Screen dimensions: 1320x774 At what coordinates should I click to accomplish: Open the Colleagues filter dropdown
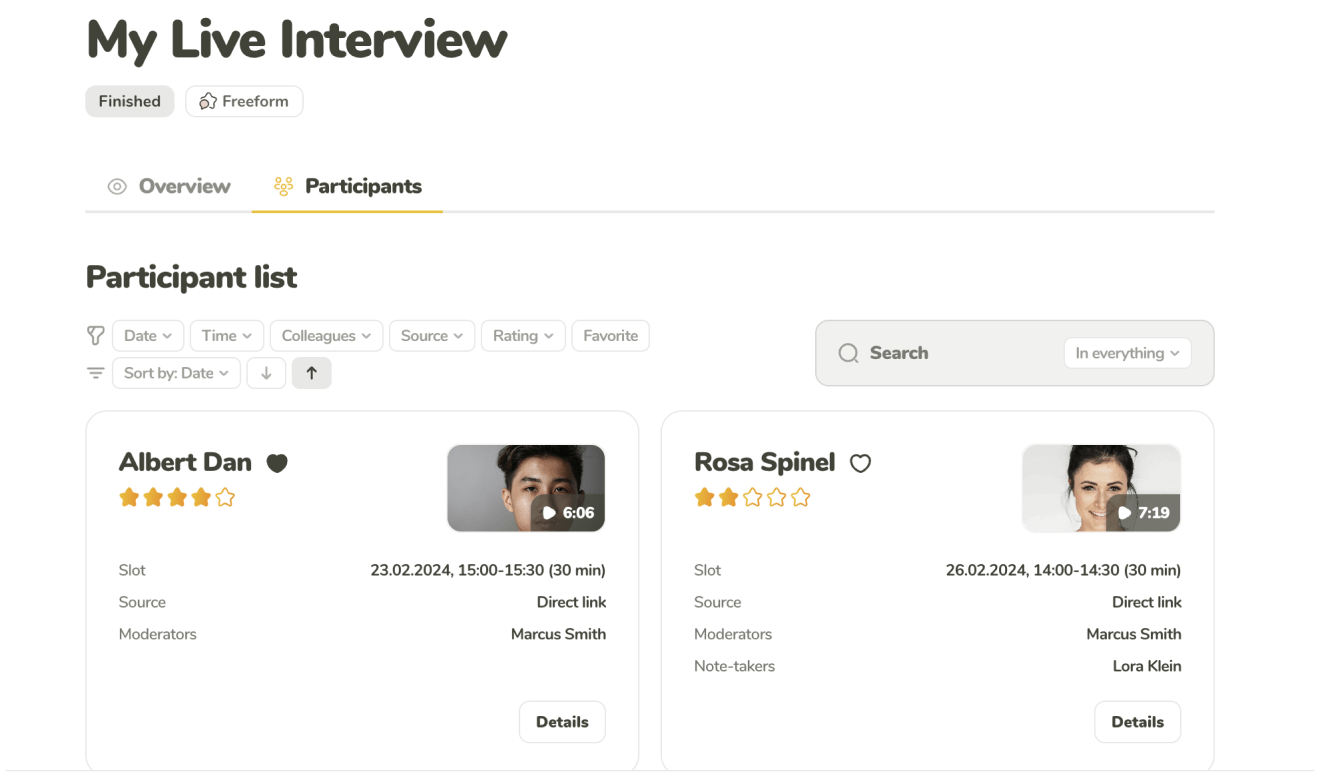(326, 335)
